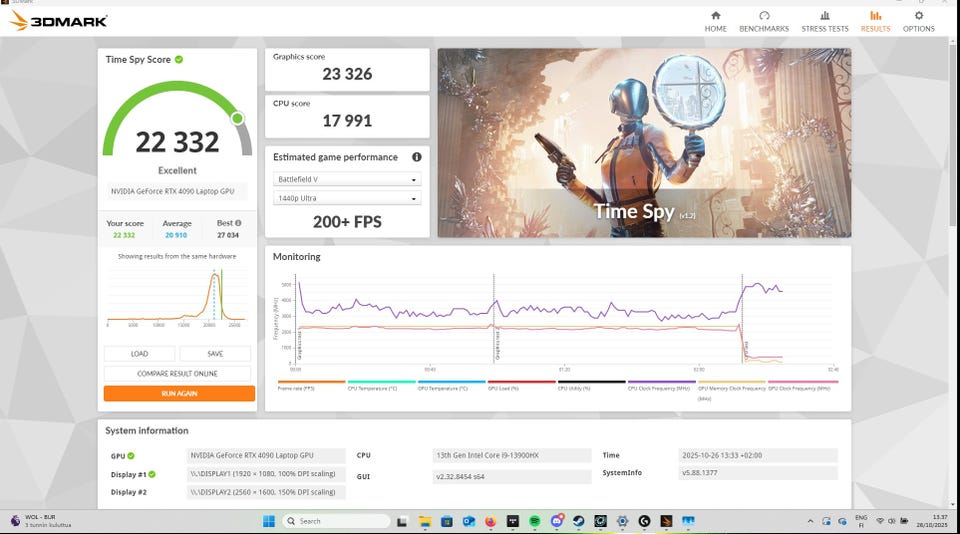Click the battery tray icon
960x534 pixels.
pyautogui.click(x=904, y=521)
